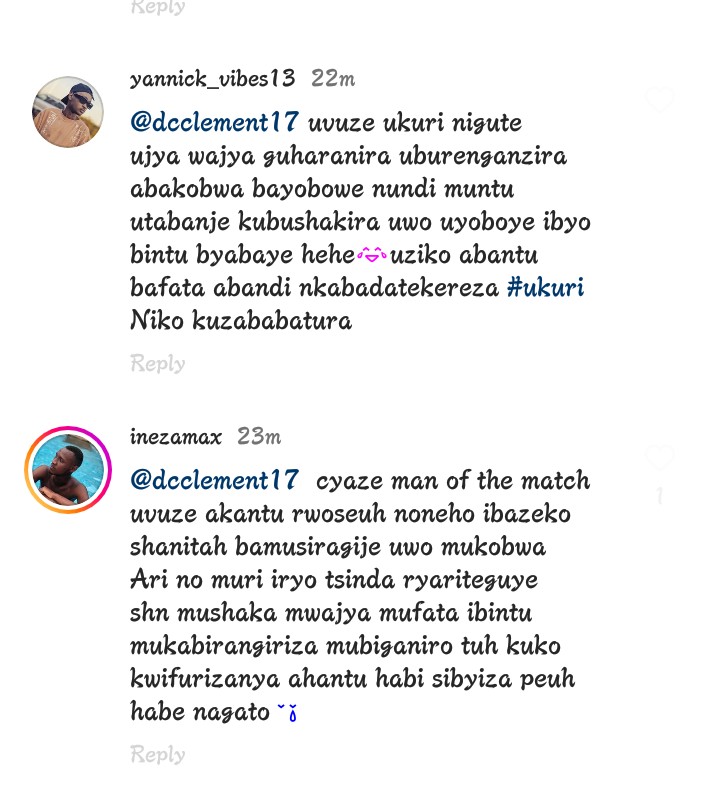Open @dcclement17 mention in yannick_vibes13's comment
Image resolution: width=720 pixels, height=793 pixels.
click(x=214, y=122)
